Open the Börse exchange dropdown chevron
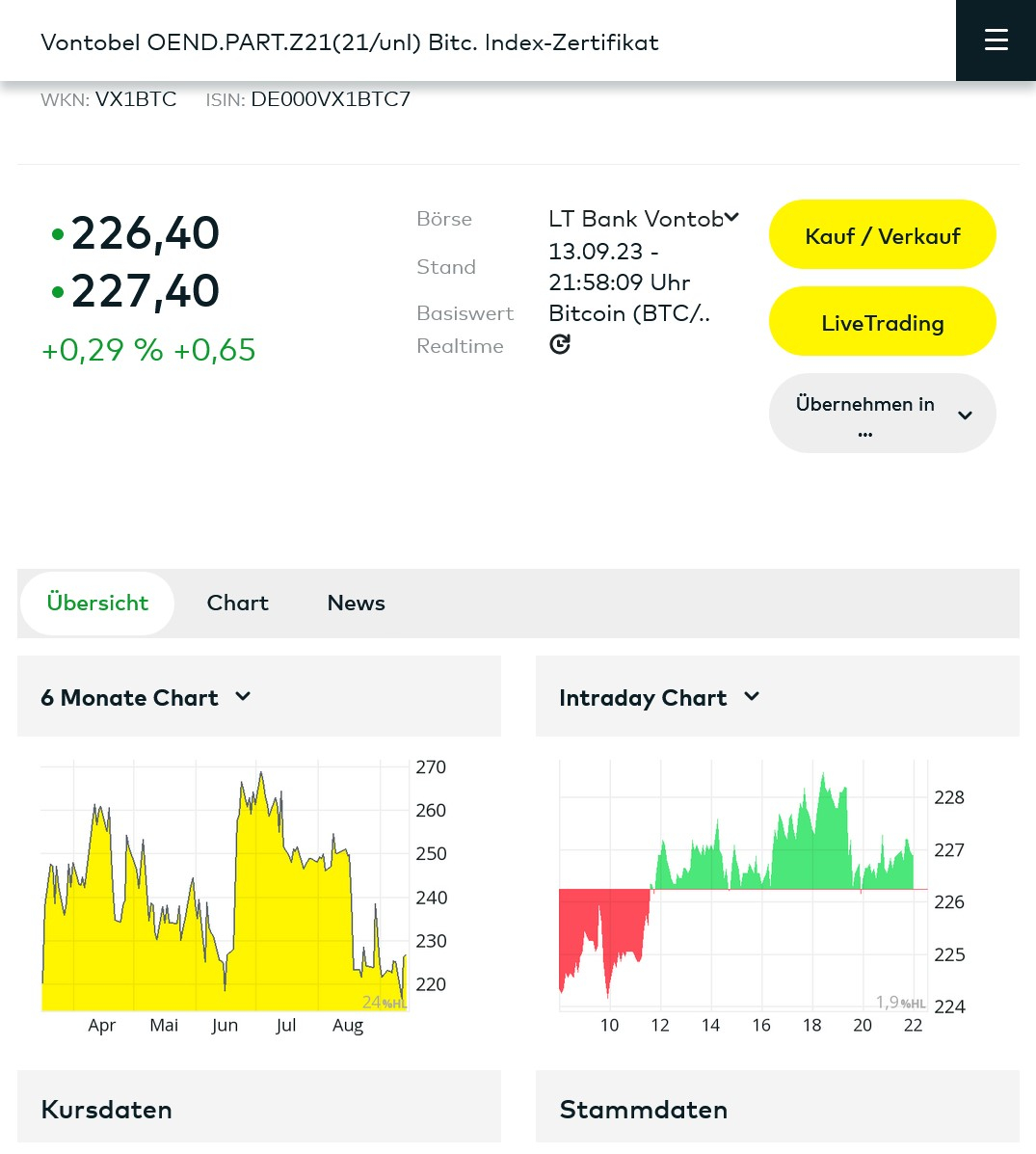The image size is (1036, 1154). point(731,217)
